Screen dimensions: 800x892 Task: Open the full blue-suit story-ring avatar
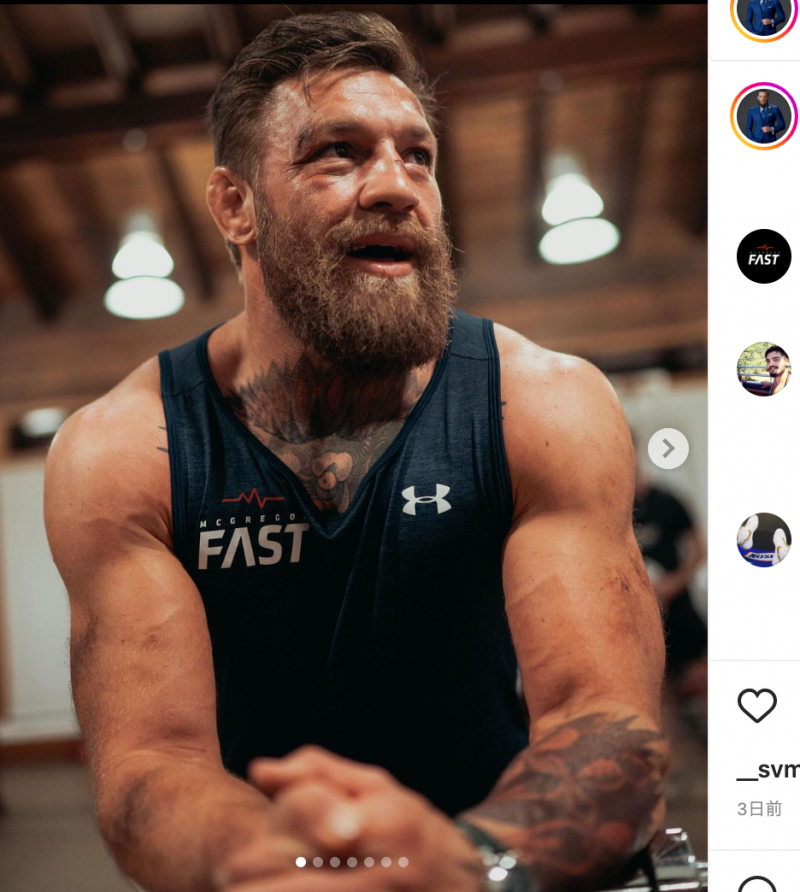(764, 116)
